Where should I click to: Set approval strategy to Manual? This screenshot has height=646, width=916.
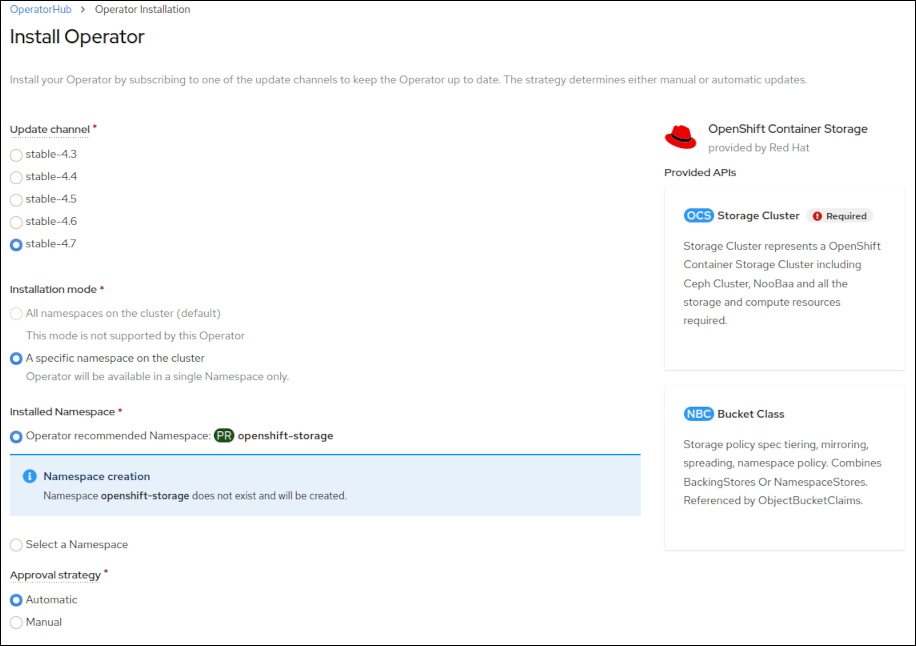(x=16, y=623)
